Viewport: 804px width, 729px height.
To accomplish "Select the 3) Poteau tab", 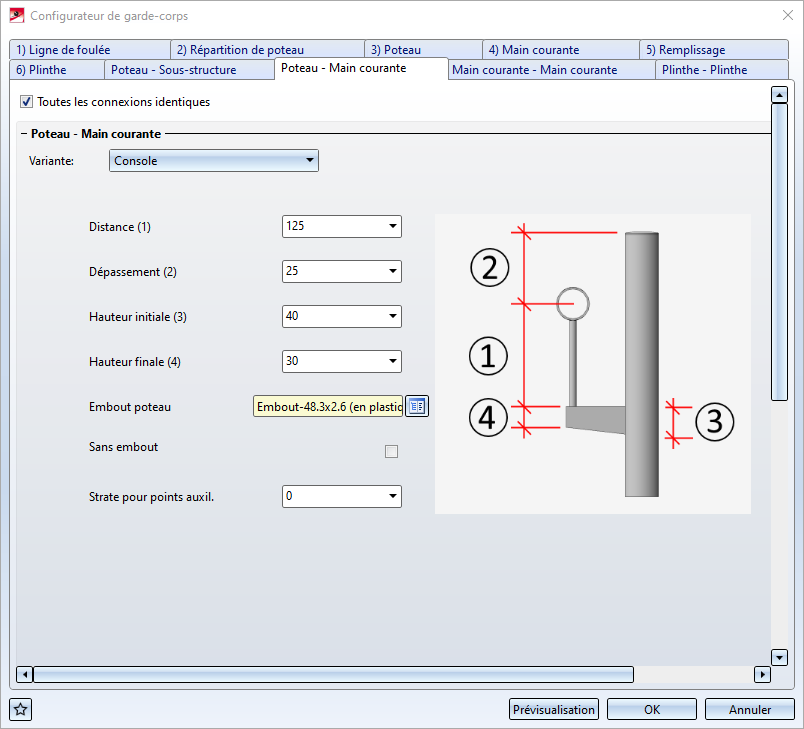I will 423,50.
